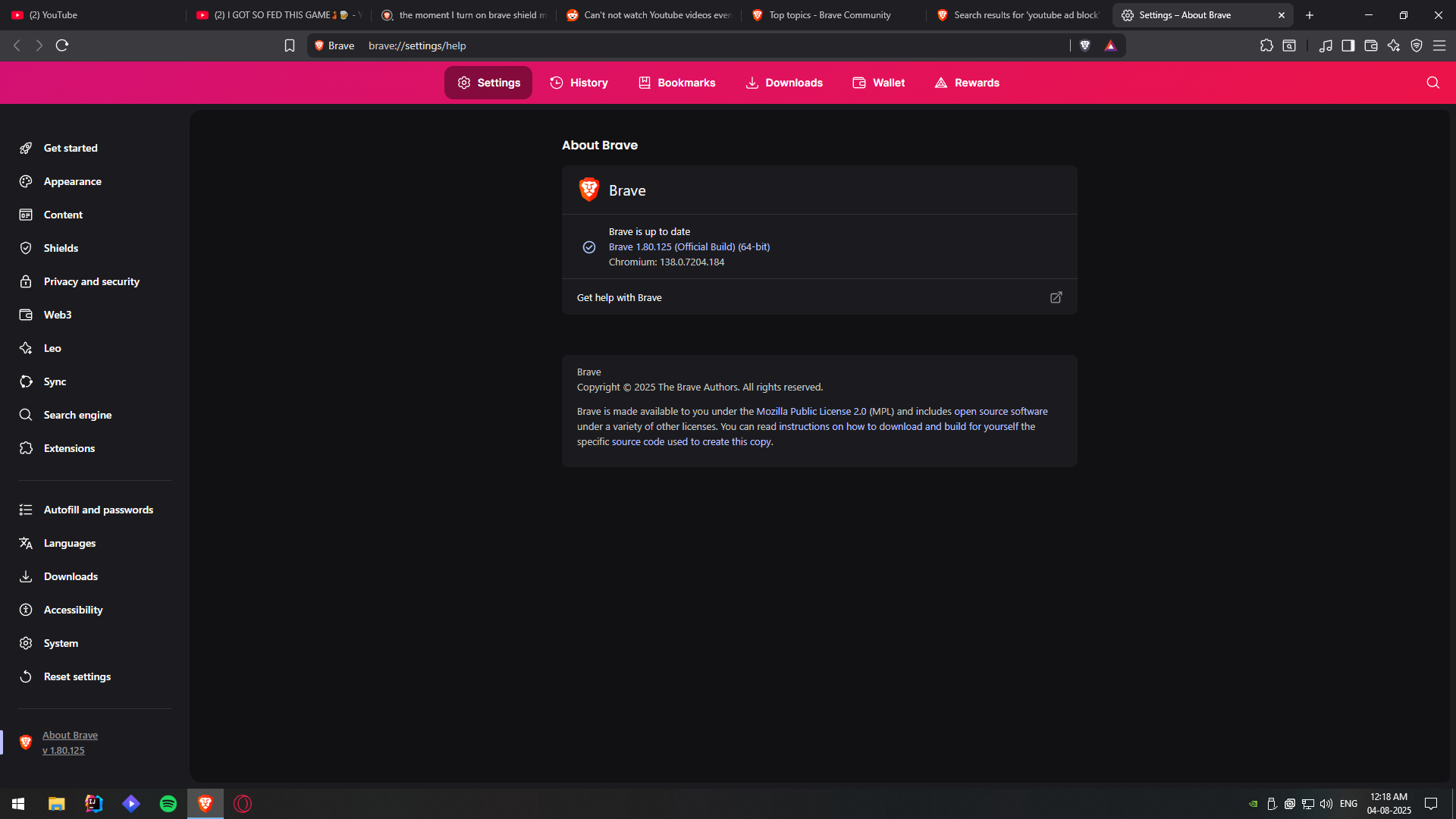
Task: Click the Mozilla Public License 2.0 link
Action: pos(811,411)
